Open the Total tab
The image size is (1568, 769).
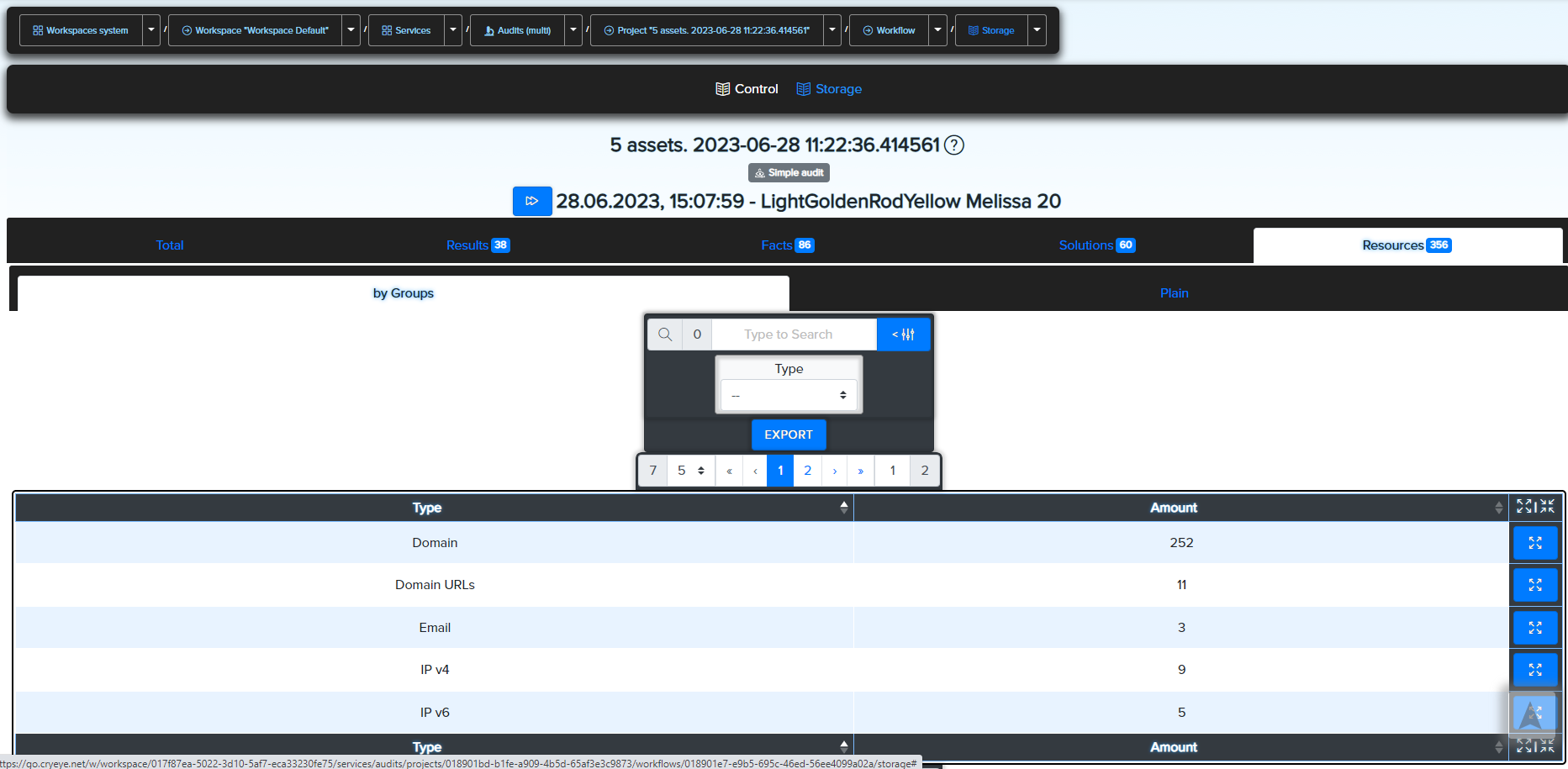pos(170,245)
